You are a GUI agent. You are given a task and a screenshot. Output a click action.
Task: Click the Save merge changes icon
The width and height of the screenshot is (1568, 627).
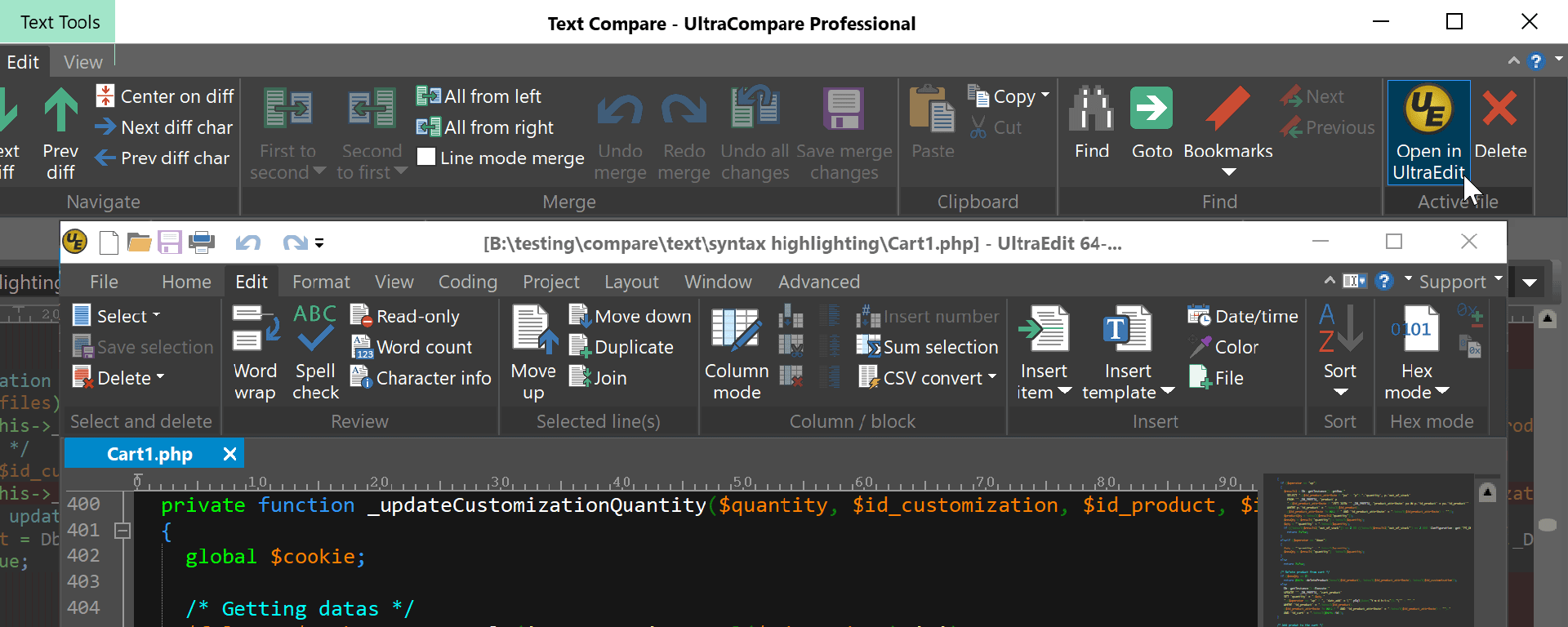[844, 109]
